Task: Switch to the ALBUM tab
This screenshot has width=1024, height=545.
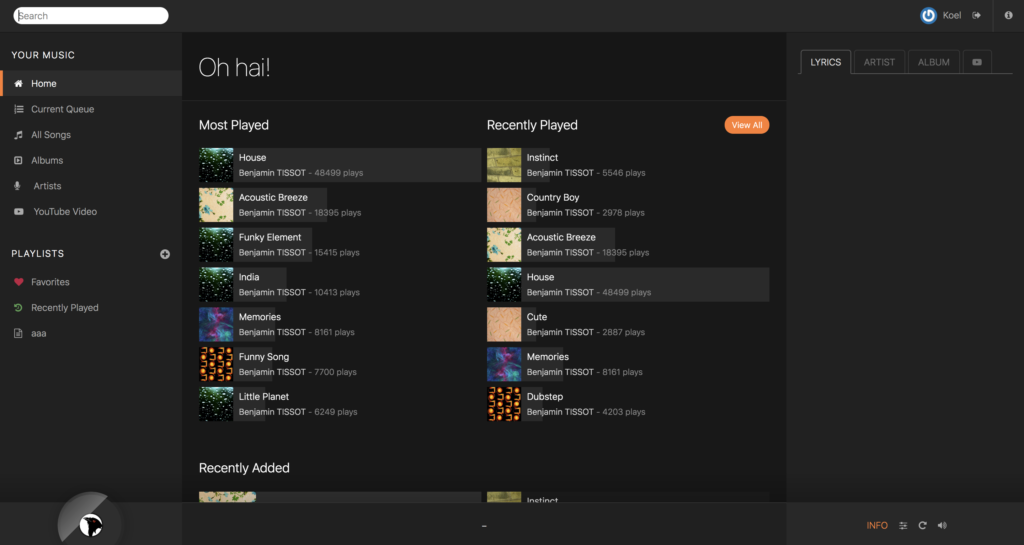Action: [933, 62]
